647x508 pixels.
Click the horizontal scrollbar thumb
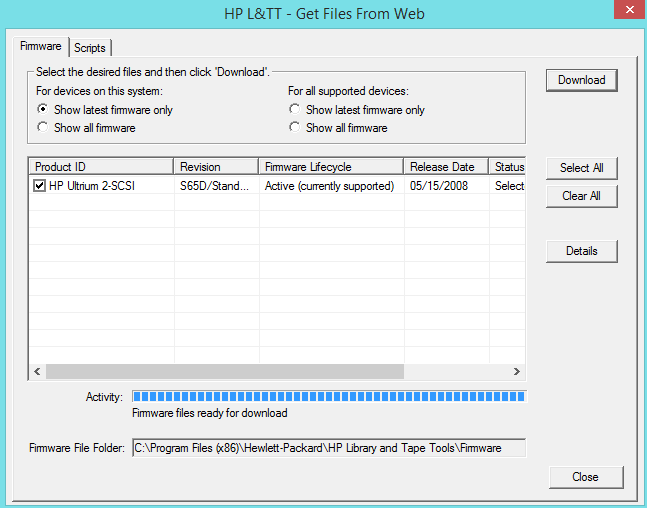(225, 371)
